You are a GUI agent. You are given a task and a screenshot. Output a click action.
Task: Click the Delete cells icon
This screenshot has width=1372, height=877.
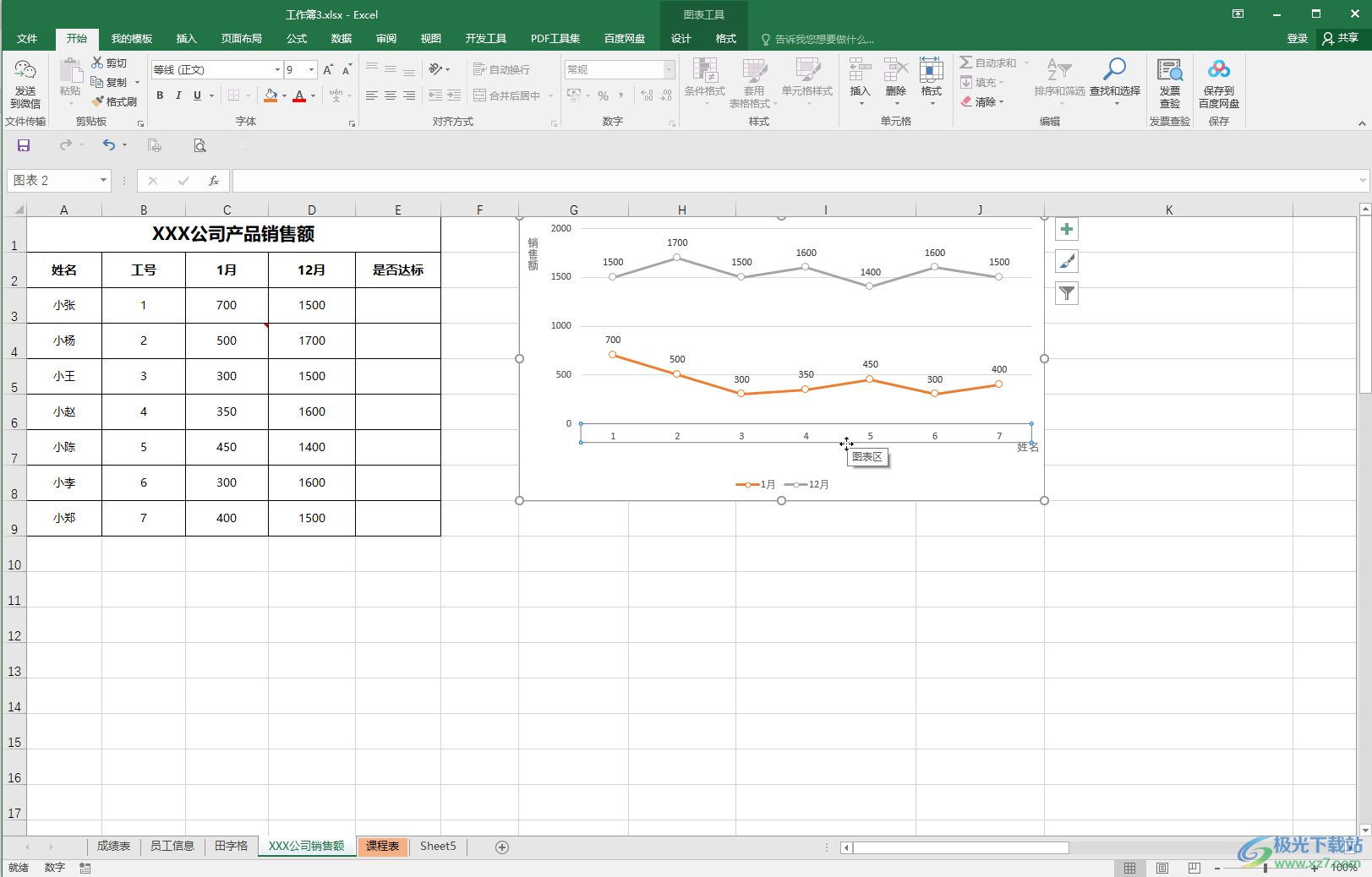(x=895, y=70)
